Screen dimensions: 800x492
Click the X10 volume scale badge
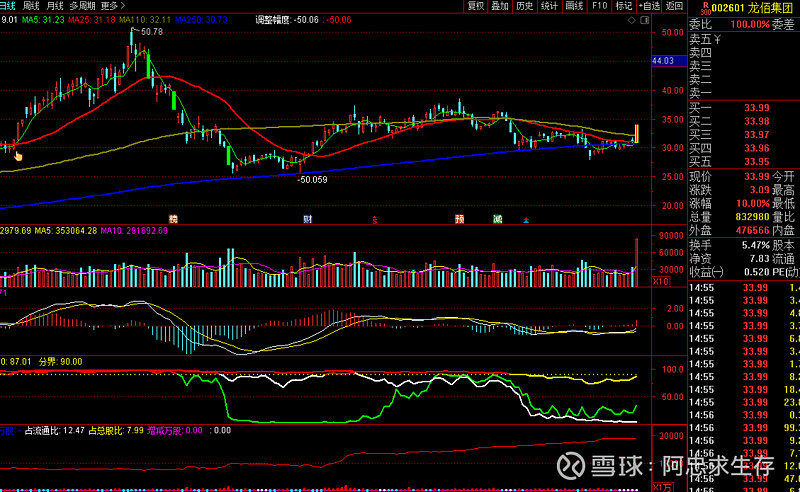coord(661,282)
